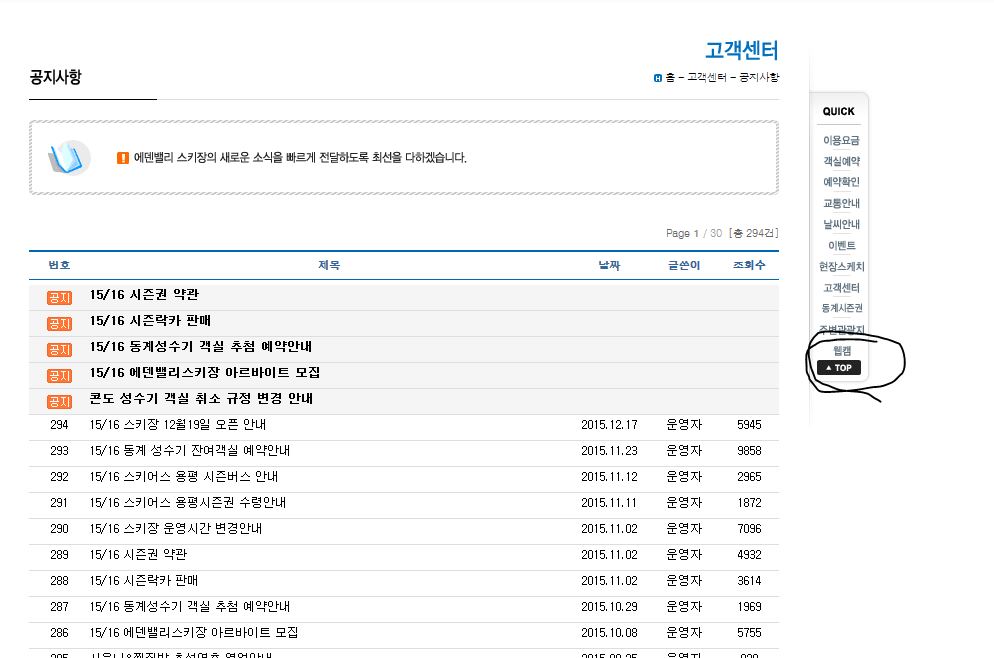This screenshot has height=658, width=994.
Task: Open 예약확인 in the QUICK menu
Action: tap(841, 182)
